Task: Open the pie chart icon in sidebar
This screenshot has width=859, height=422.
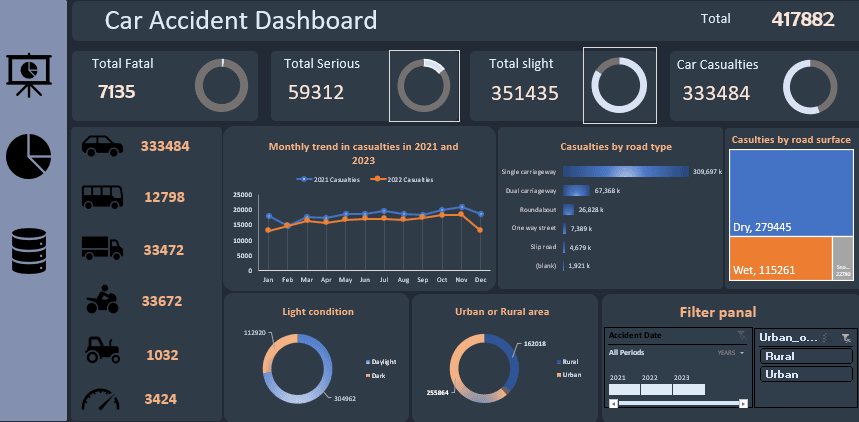Action: coord(28,156)
